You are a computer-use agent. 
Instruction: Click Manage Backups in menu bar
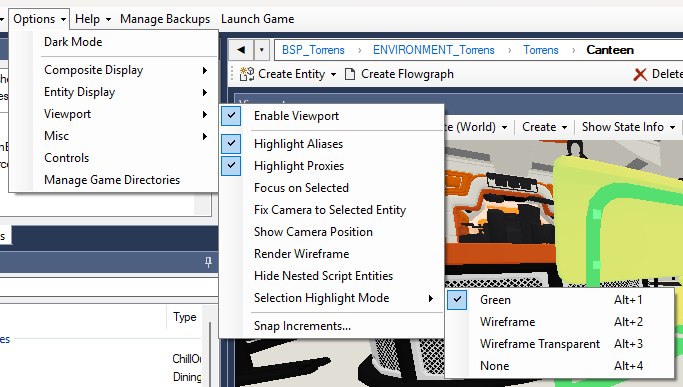coord(165,19)
